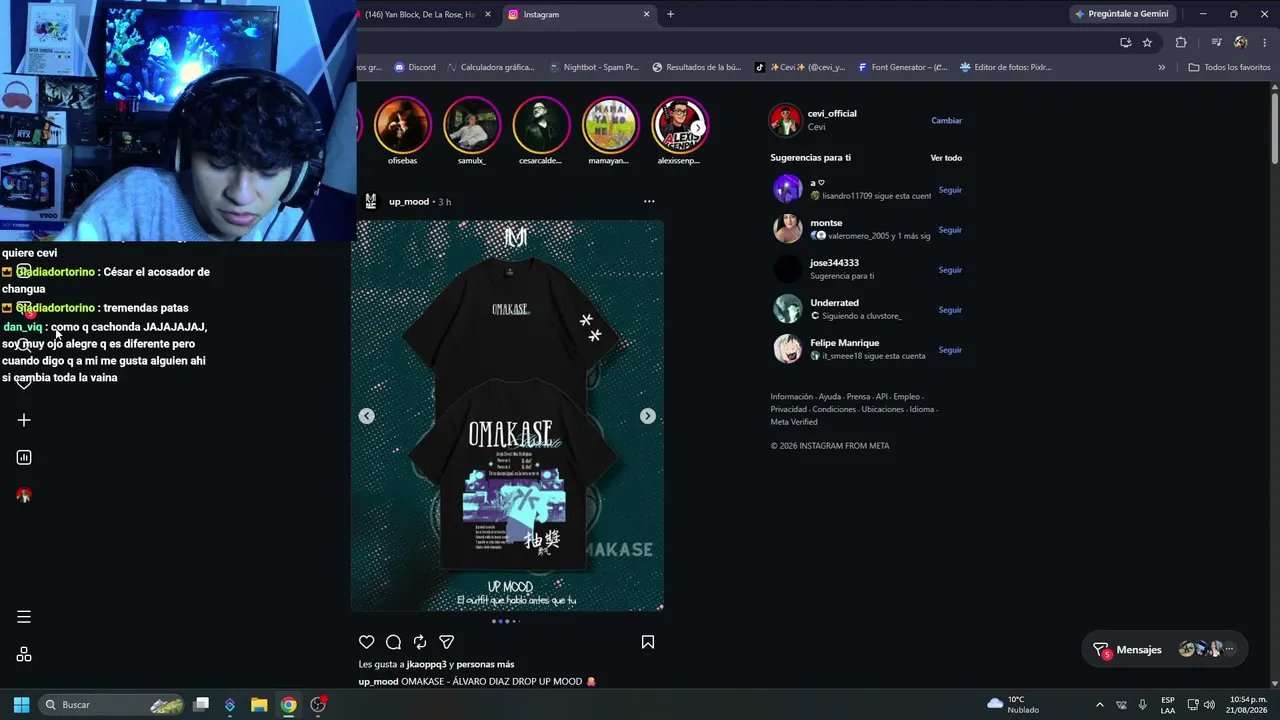Click the install app icon in address bar

(1126, 42)
